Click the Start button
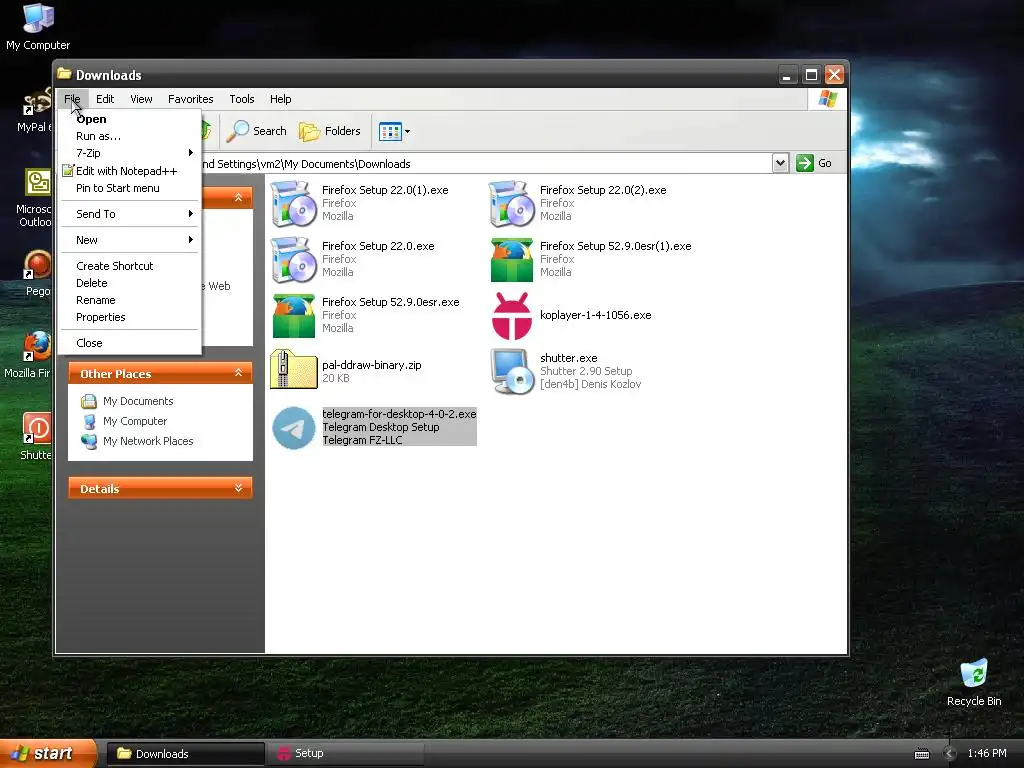 tap(48, 754)
